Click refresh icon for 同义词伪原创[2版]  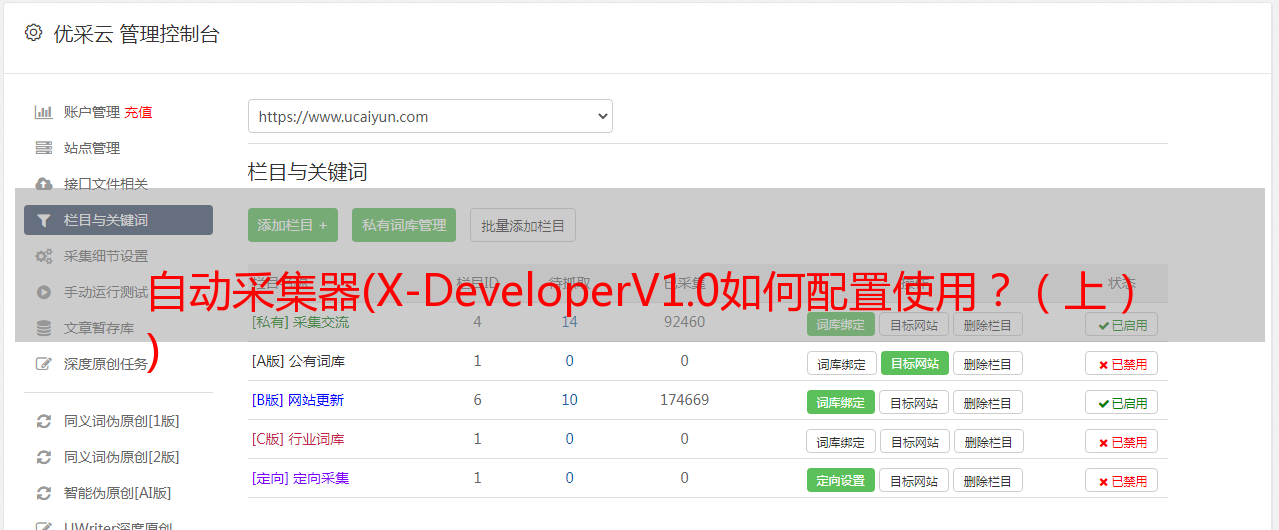tap(43, 457)
